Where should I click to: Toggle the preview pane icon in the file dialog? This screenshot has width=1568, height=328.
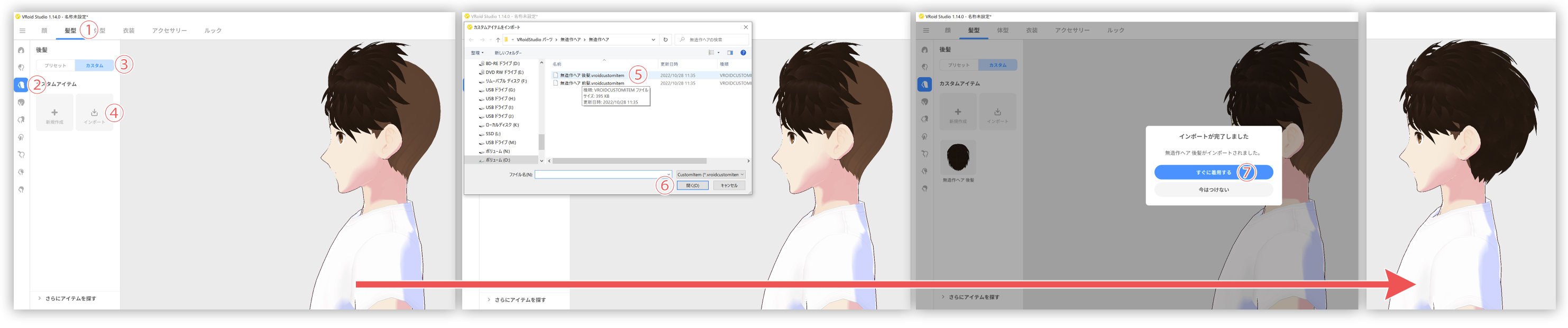click(x=730, y=53)
